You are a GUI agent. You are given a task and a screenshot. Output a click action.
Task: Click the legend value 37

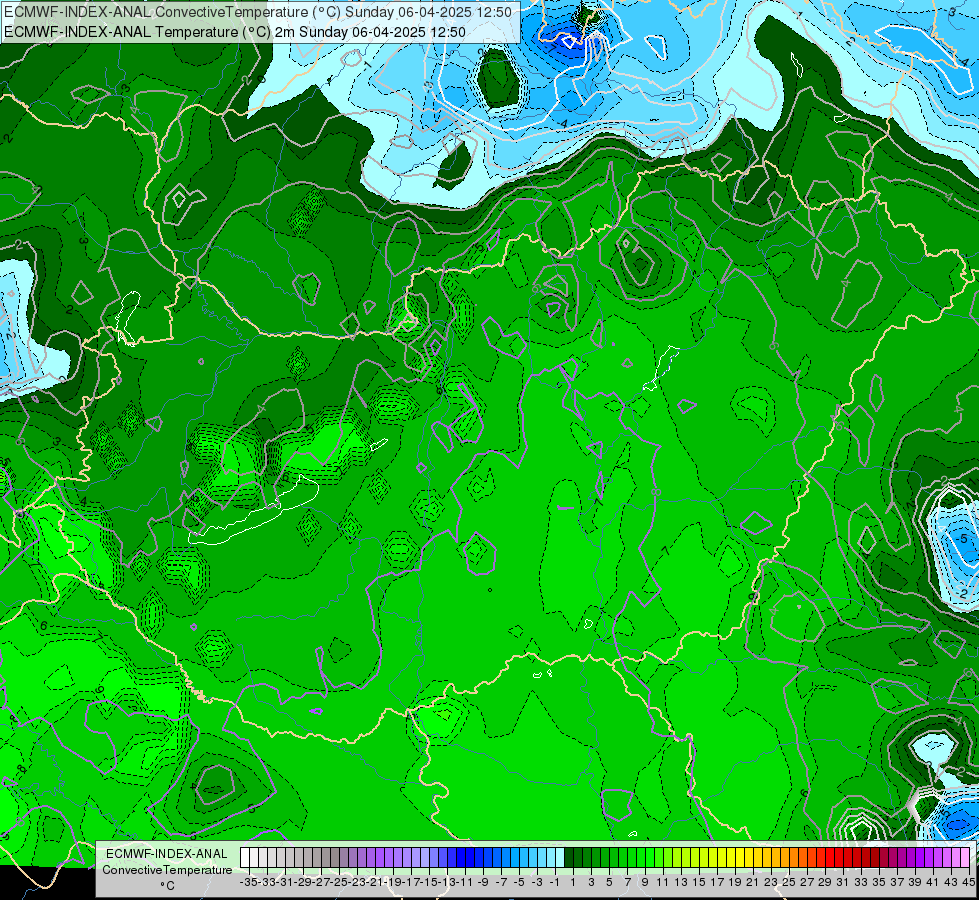coord(897,882)
